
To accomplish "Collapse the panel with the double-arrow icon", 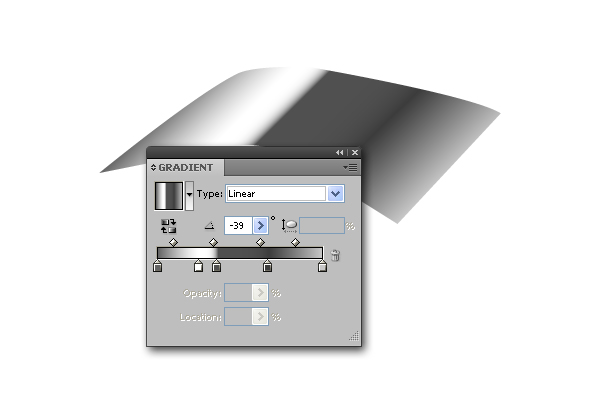I will [339, 152].
